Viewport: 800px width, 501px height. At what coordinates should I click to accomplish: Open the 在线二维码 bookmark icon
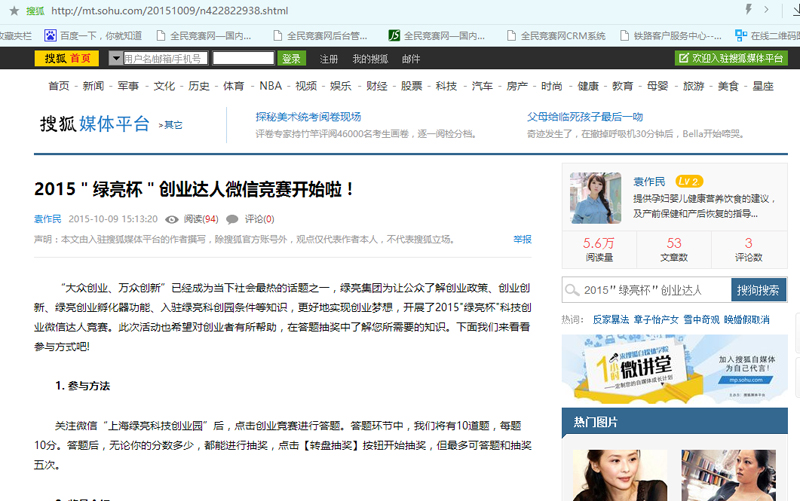(x=741, y=35)
